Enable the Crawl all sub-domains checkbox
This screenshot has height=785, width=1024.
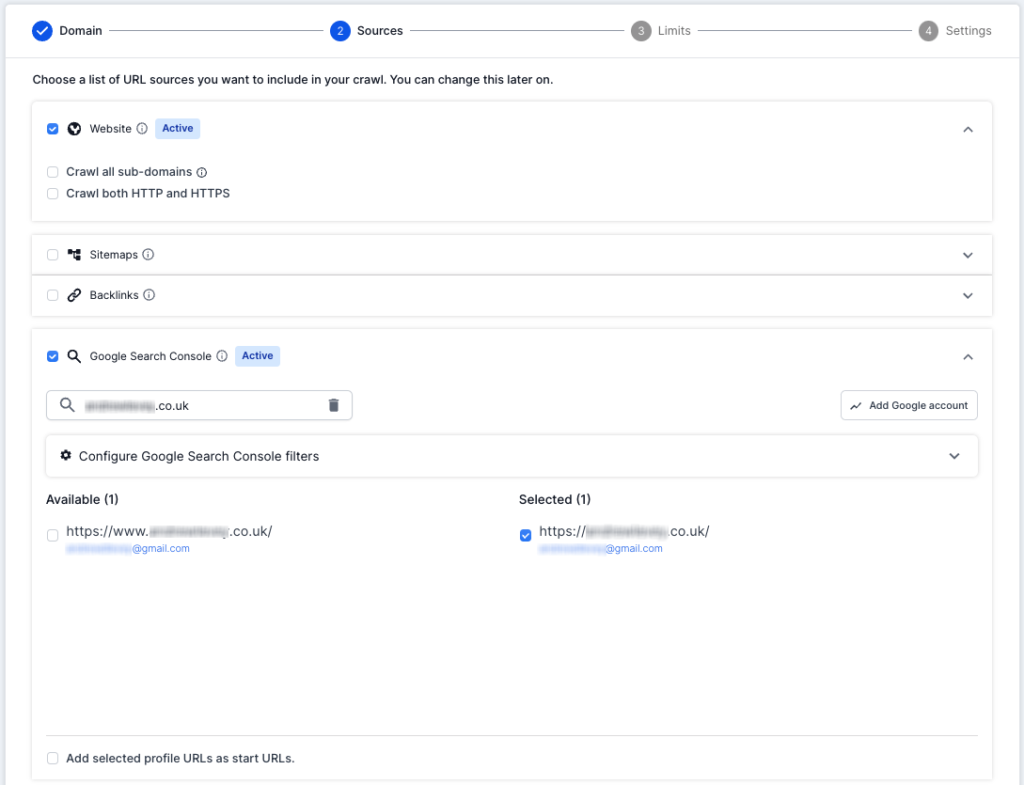coord(52,172)
